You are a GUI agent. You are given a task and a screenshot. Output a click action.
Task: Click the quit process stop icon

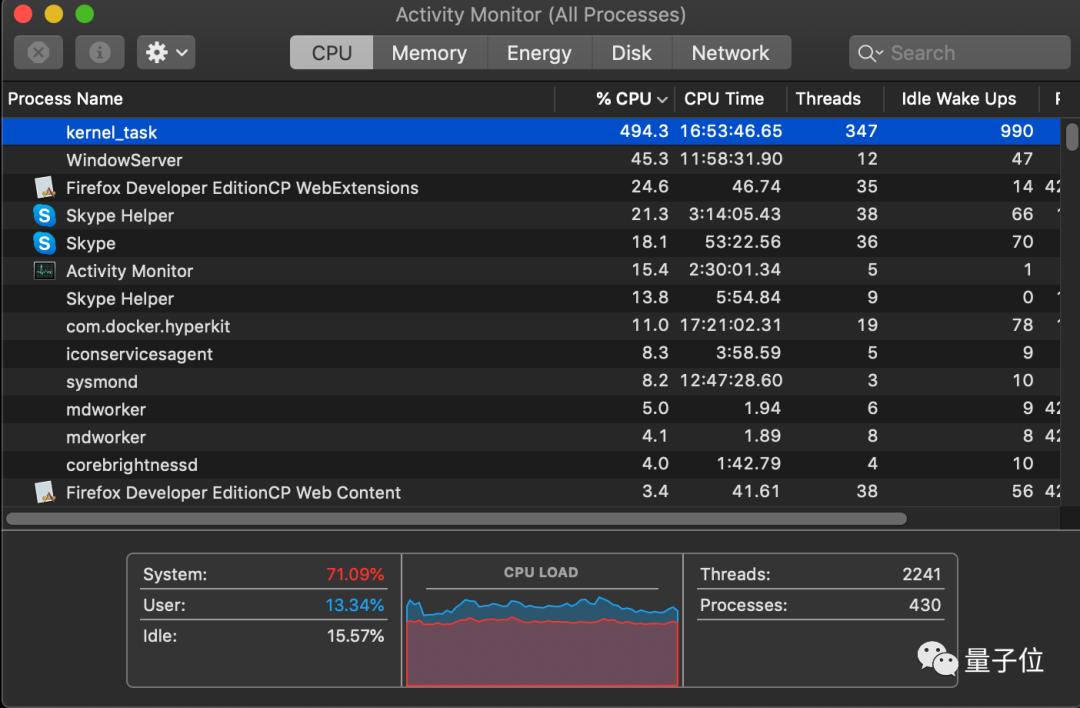[38, 53]
